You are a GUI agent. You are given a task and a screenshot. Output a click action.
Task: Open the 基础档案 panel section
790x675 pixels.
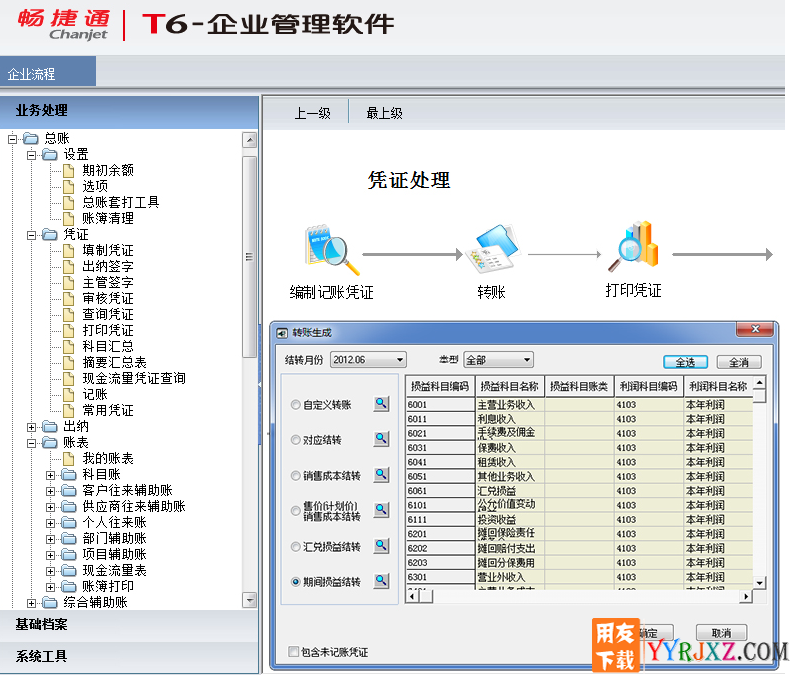[129, 625]
